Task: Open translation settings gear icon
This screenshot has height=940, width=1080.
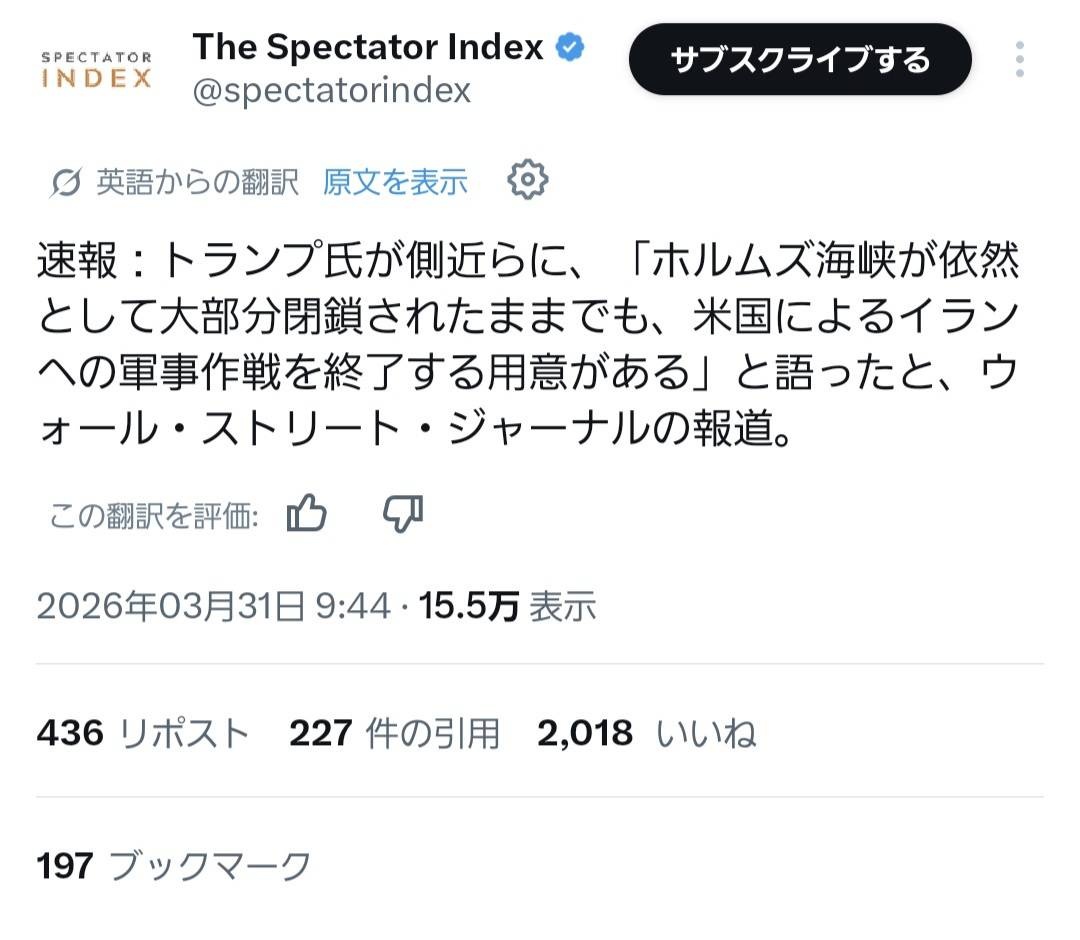Action: (527, 180)
